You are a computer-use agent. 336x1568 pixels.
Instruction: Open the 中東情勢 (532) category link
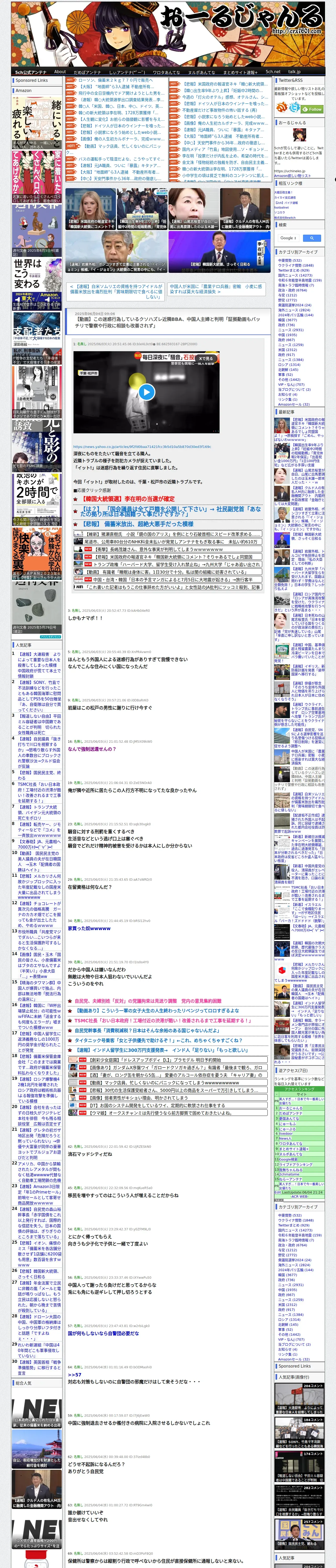click(290, 261)
